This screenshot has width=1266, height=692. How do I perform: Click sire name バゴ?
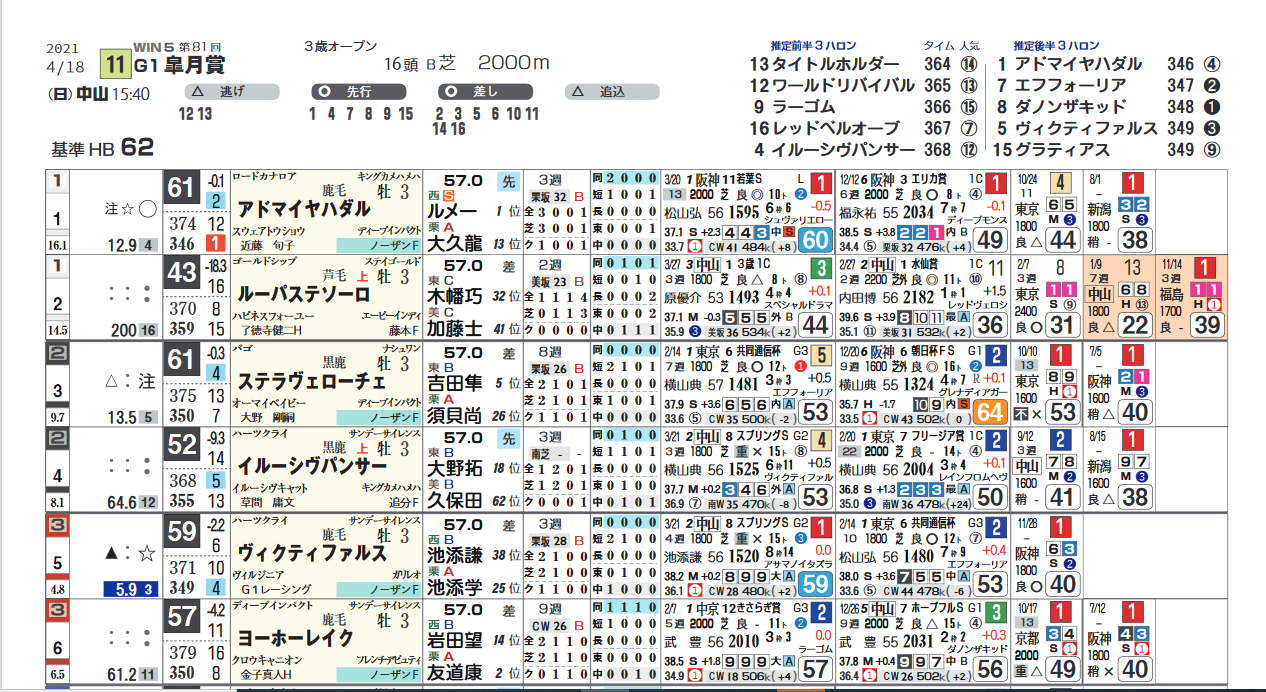pyautogui.click(x=240, y=349)
